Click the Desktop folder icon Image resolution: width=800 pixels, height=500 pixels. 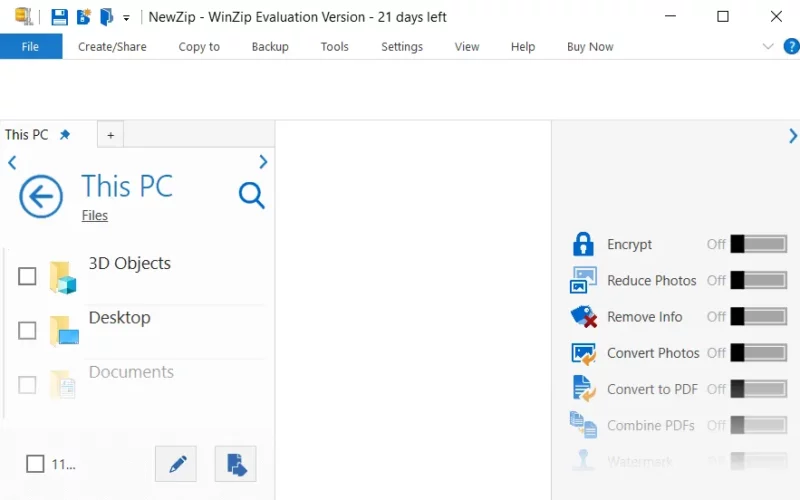coord(64,331)
